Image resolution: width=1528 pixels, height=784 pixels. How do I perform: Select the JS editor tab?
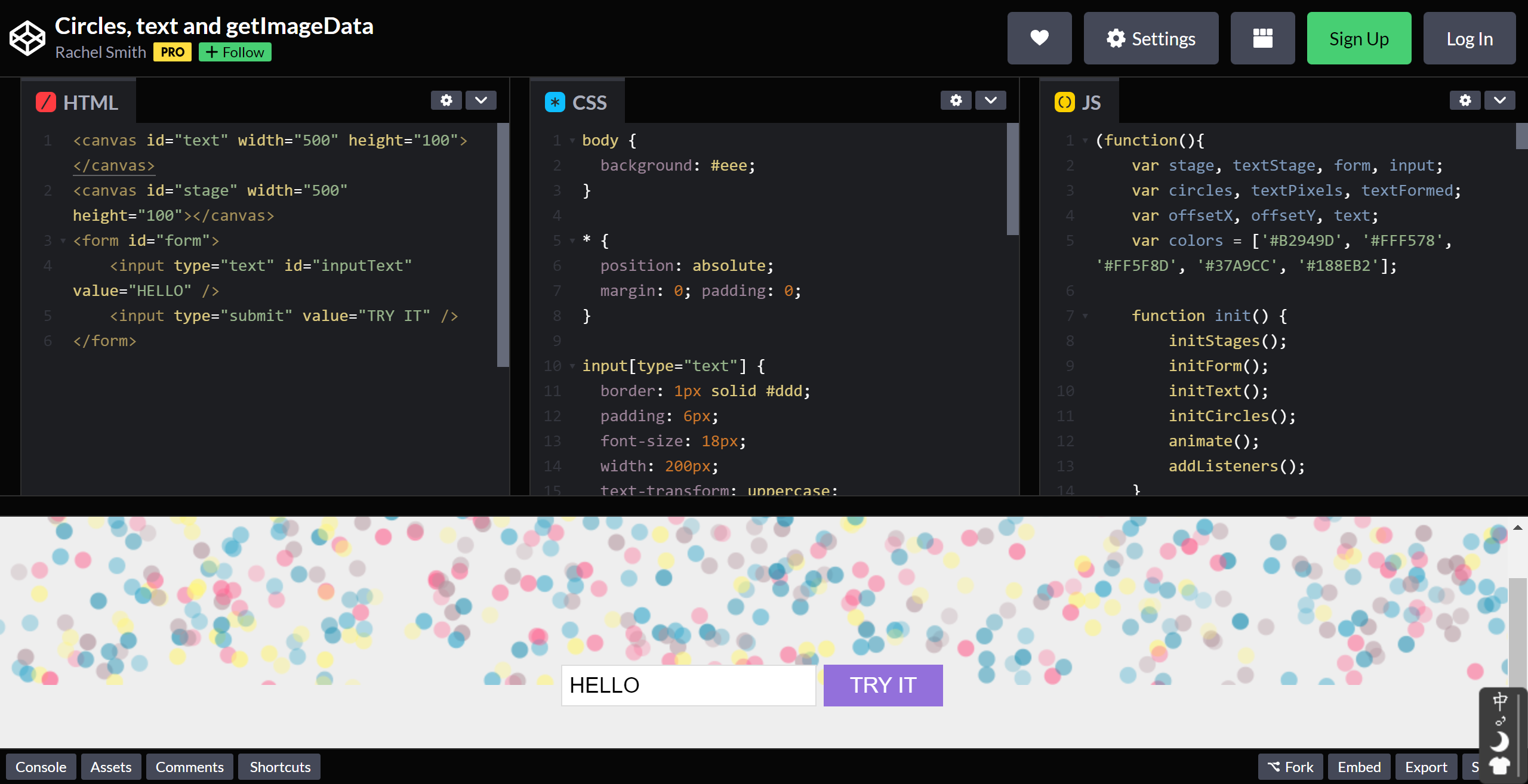(1079, 102)
